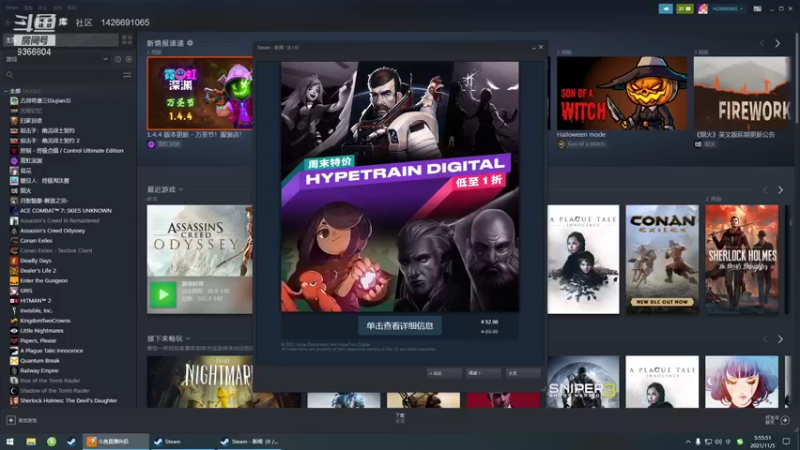Click the add a game plus icon

click(11, 420)
